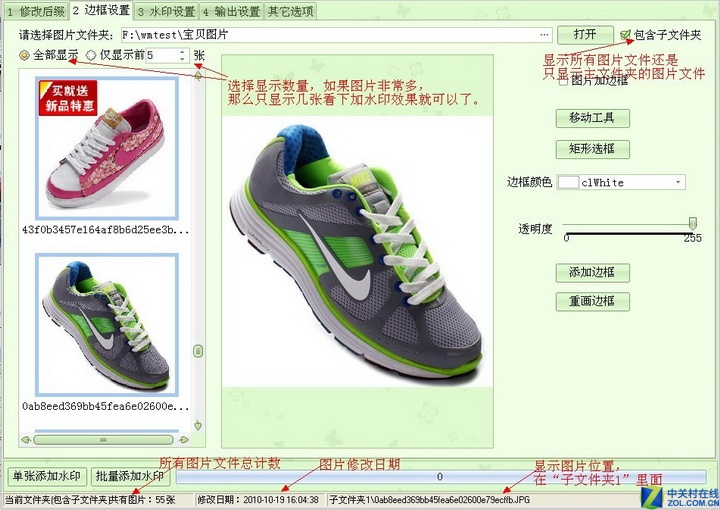Click the white border color swatch

(x=568, y=182)
